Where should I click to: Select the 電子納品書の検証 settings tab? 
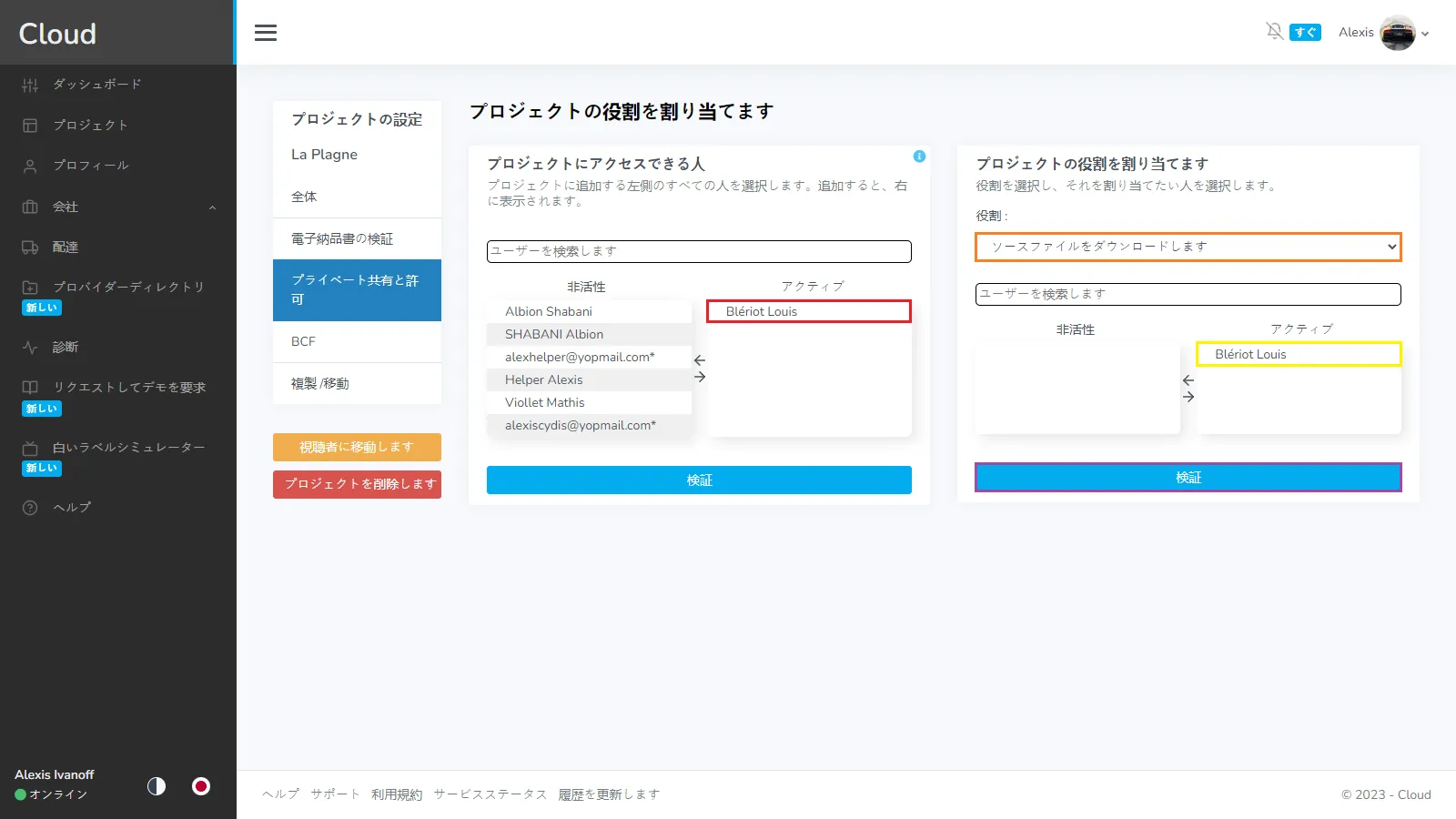pos(357,238)
